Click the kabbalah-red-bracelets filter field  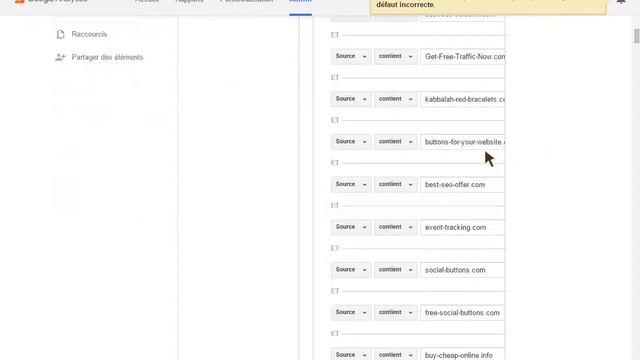(x=462, y=99)
